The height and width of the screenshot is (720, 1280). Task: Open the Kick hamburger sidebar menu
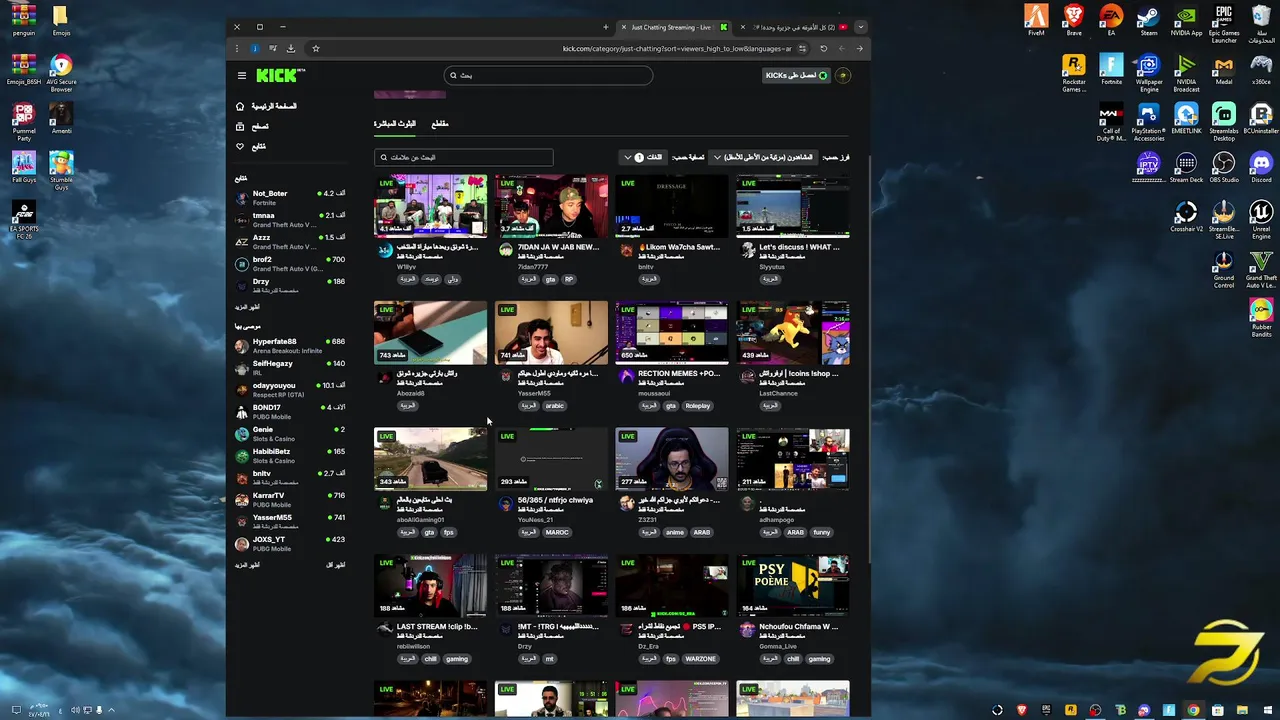(242, 75)
